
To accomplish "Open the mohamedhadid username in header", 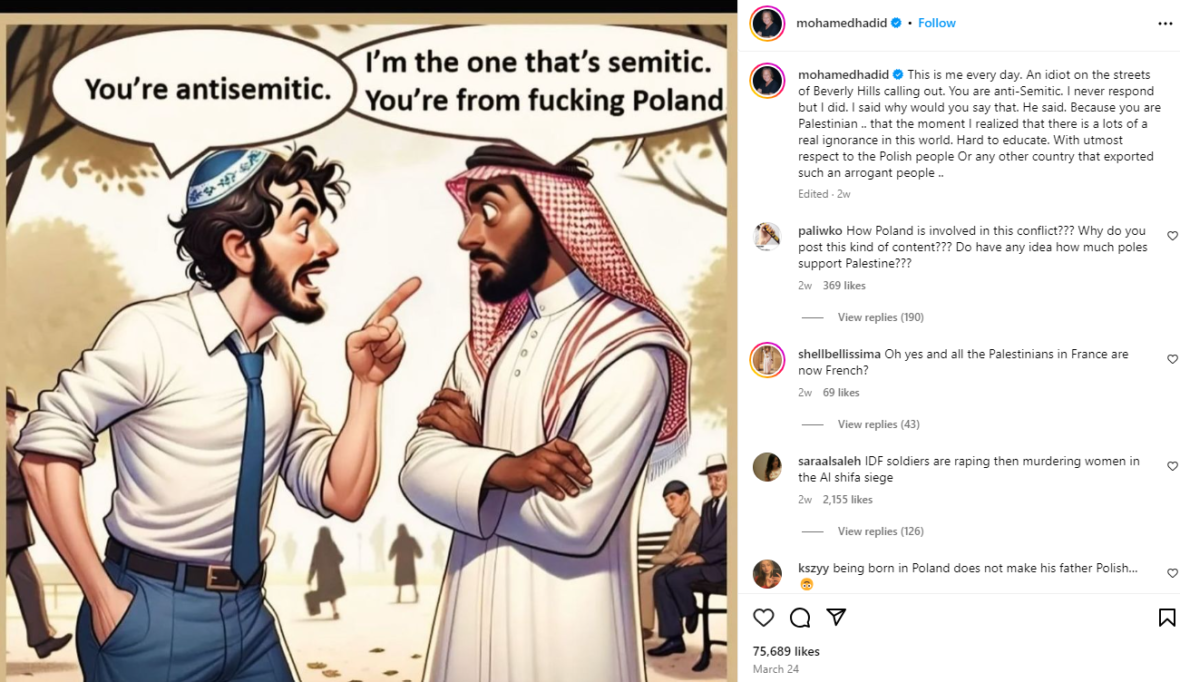I will (841, 23).
